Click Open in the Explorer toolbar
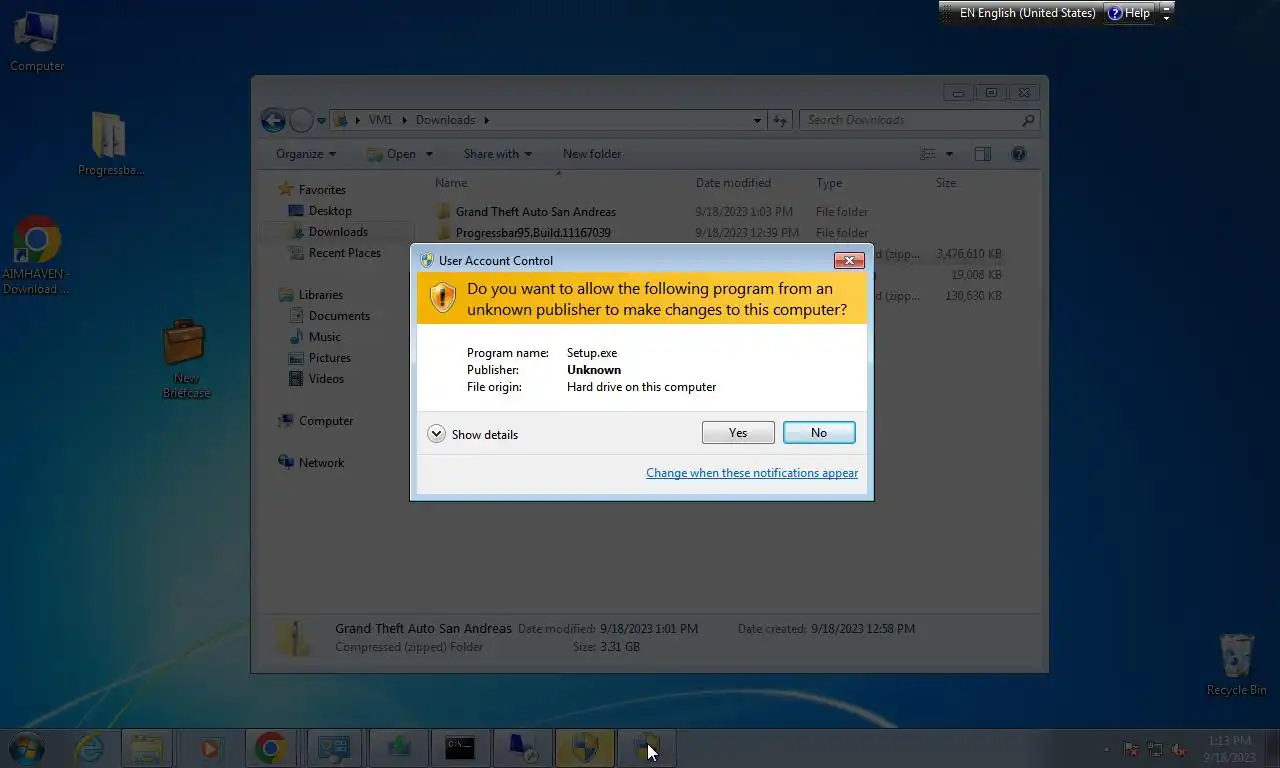Viewport: 1280px width, 768px height. 391,154
